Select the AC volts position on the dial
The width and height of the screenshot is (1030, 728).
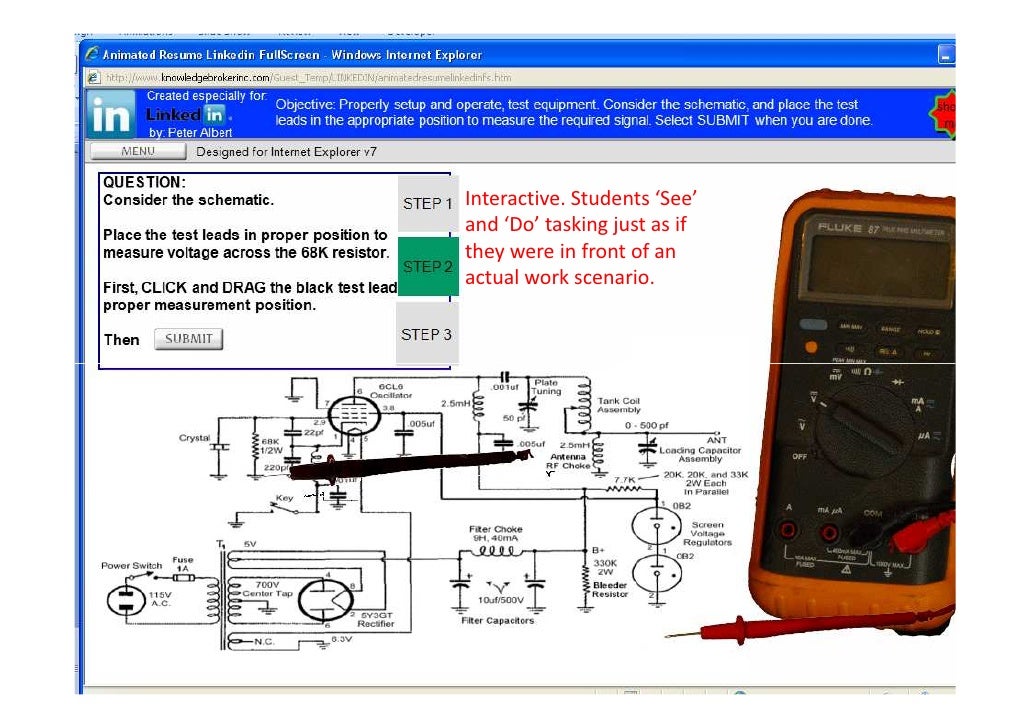tap(802, 425)
